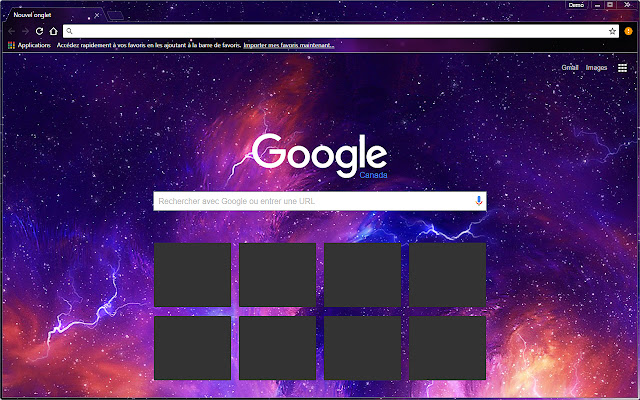This screenshot has height=400, width=640.
Task: Open the second most-visited tile in the bottom row
Action: pyautogui.click(x=278, y=348)
